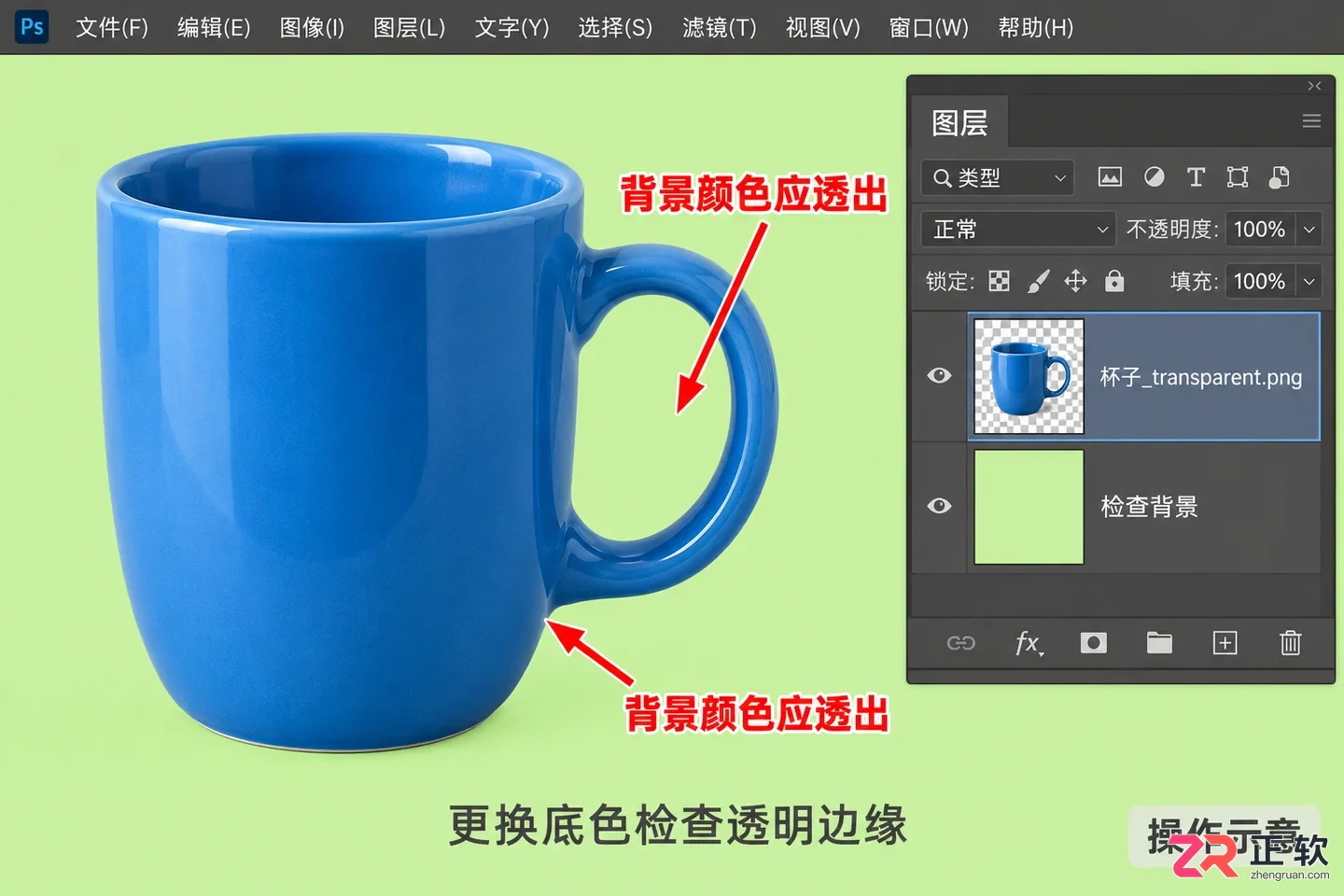Open the 选择(S) menu
1344x896 pixels.
click(x=615, y=27)
